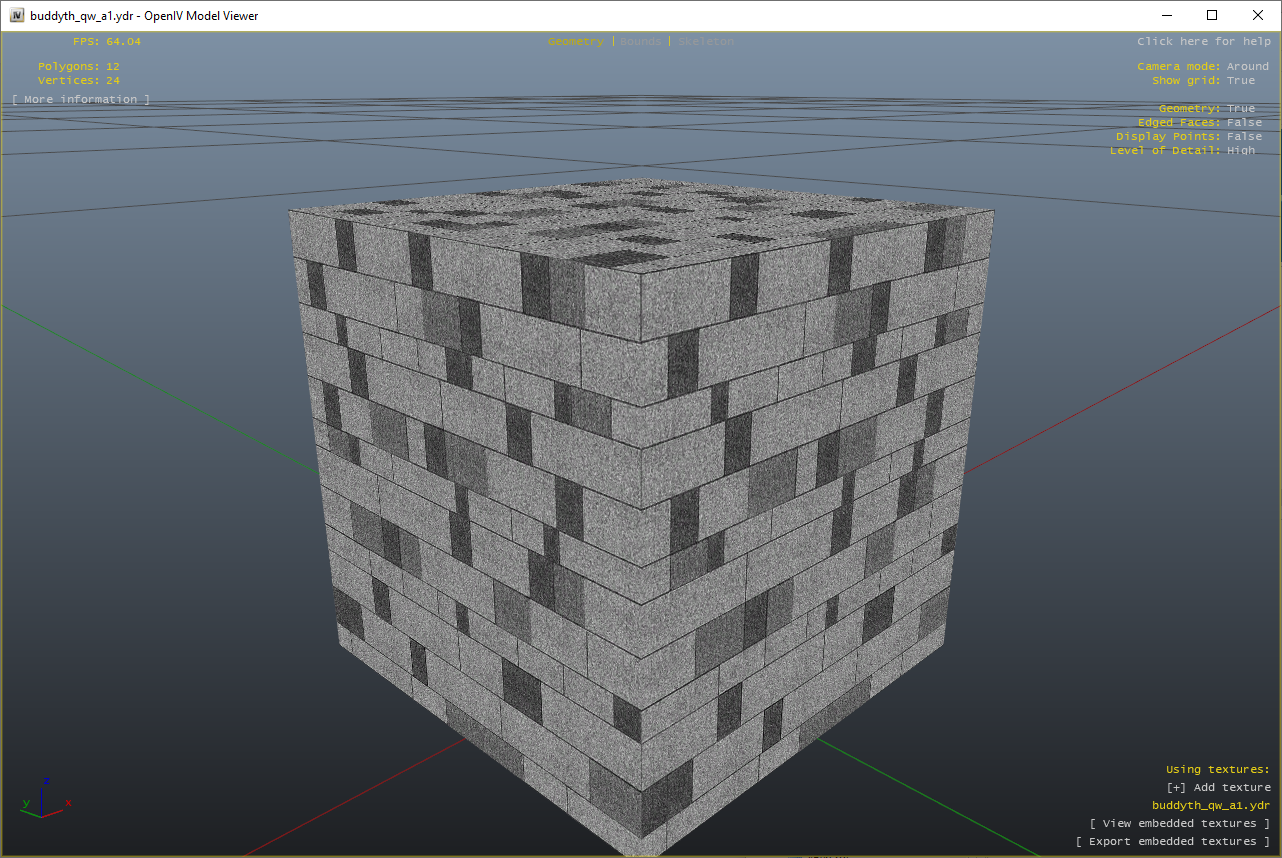Viewport: 1282px width, 858px height.
Task: Toggle the Display Points setting
Action: point(1189,137)
